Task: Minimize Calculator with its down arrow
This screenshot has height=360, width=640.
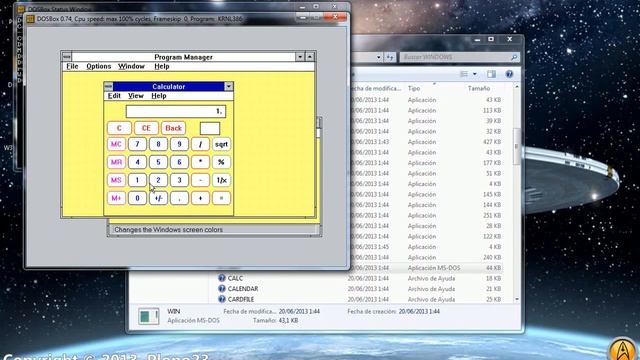Action: [229, 87]
